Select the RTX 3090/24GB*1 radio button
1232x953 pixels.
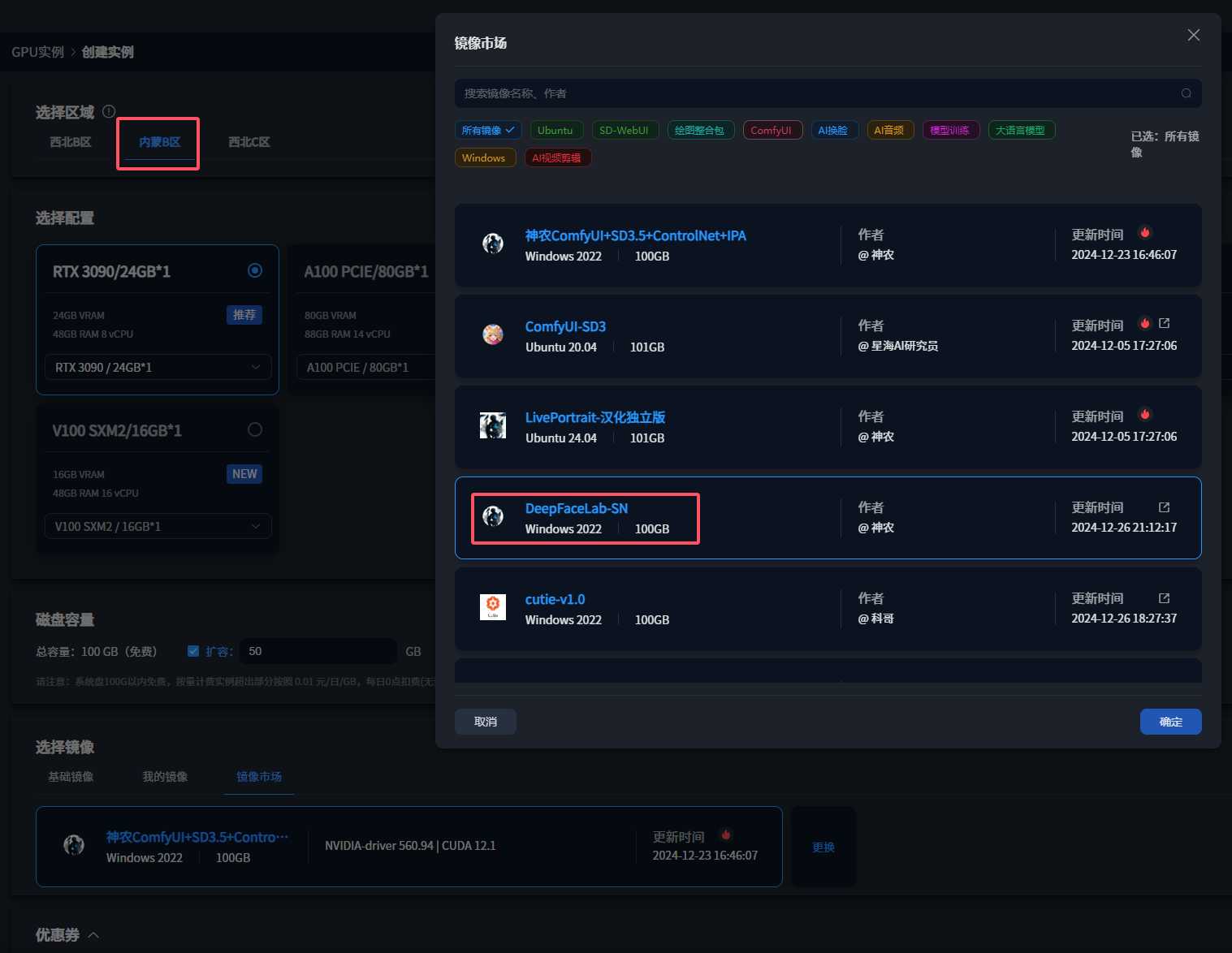point(255,270)
